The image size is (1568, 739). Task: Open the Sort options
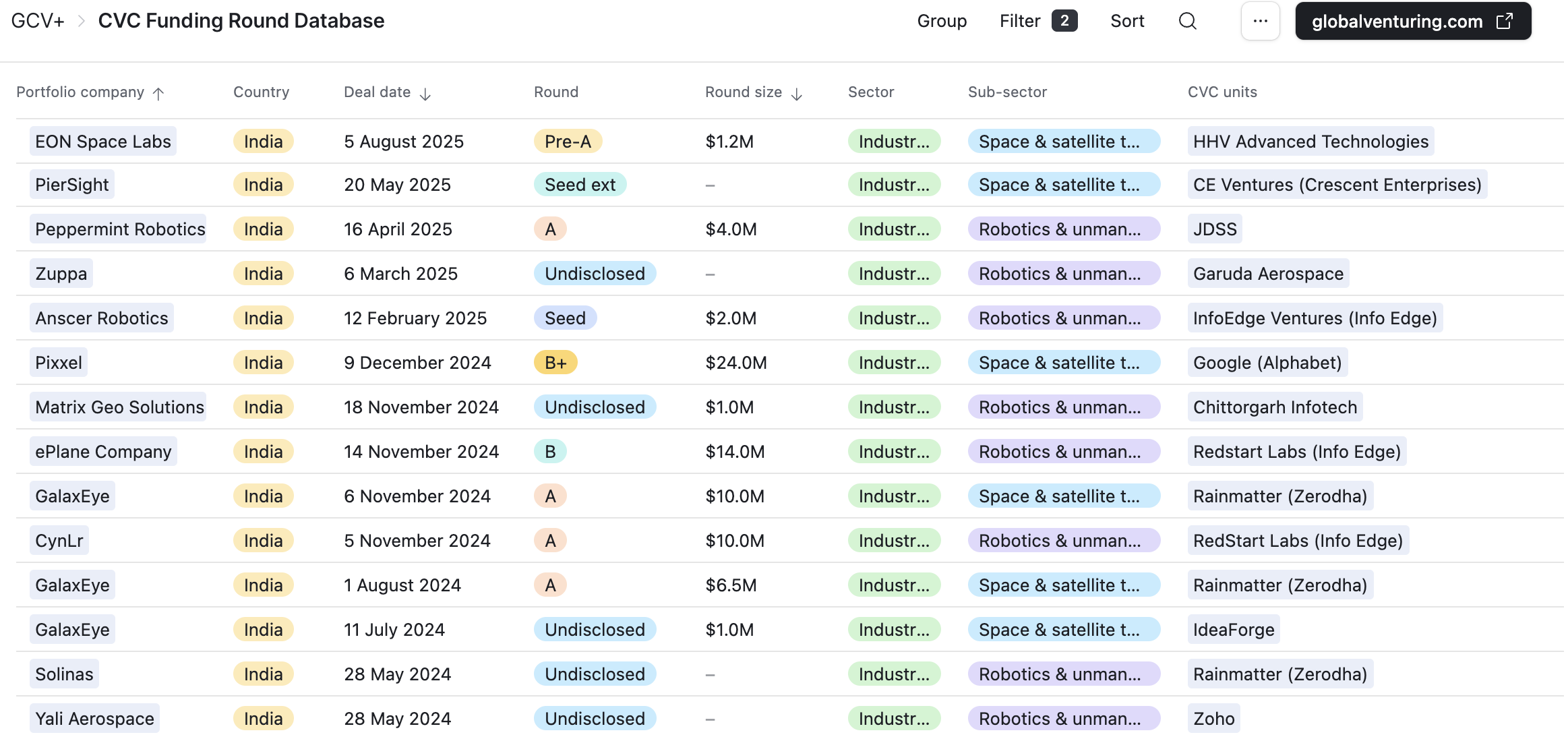click(1127, 21)
